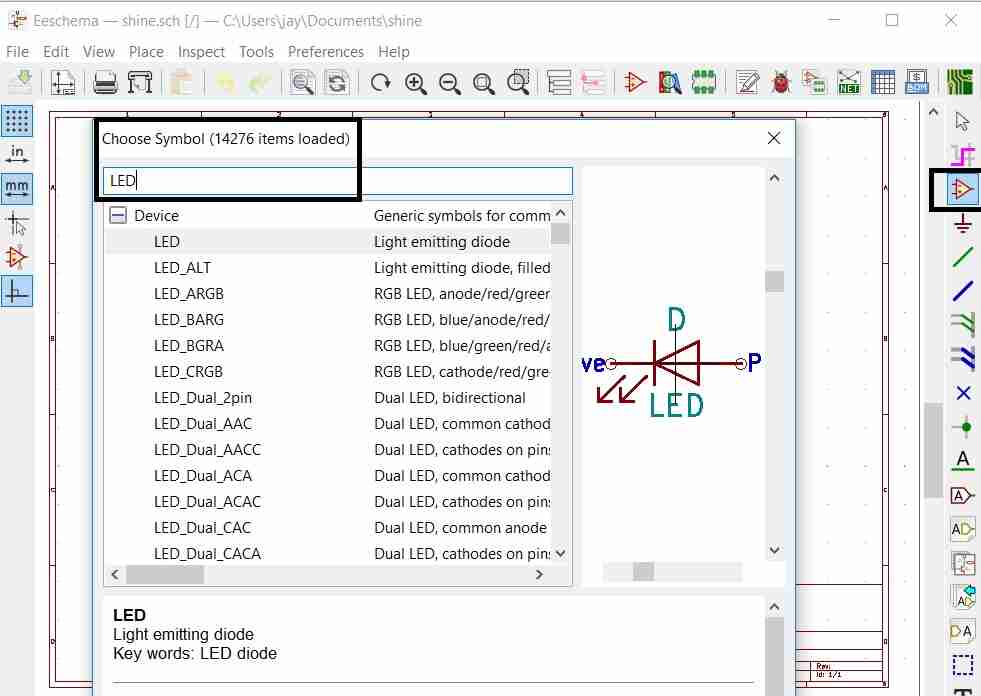The height and width of the screenshot is (696, 981).
Task: Select the arrow cursor tool
Action: click(x=963, y=121)
